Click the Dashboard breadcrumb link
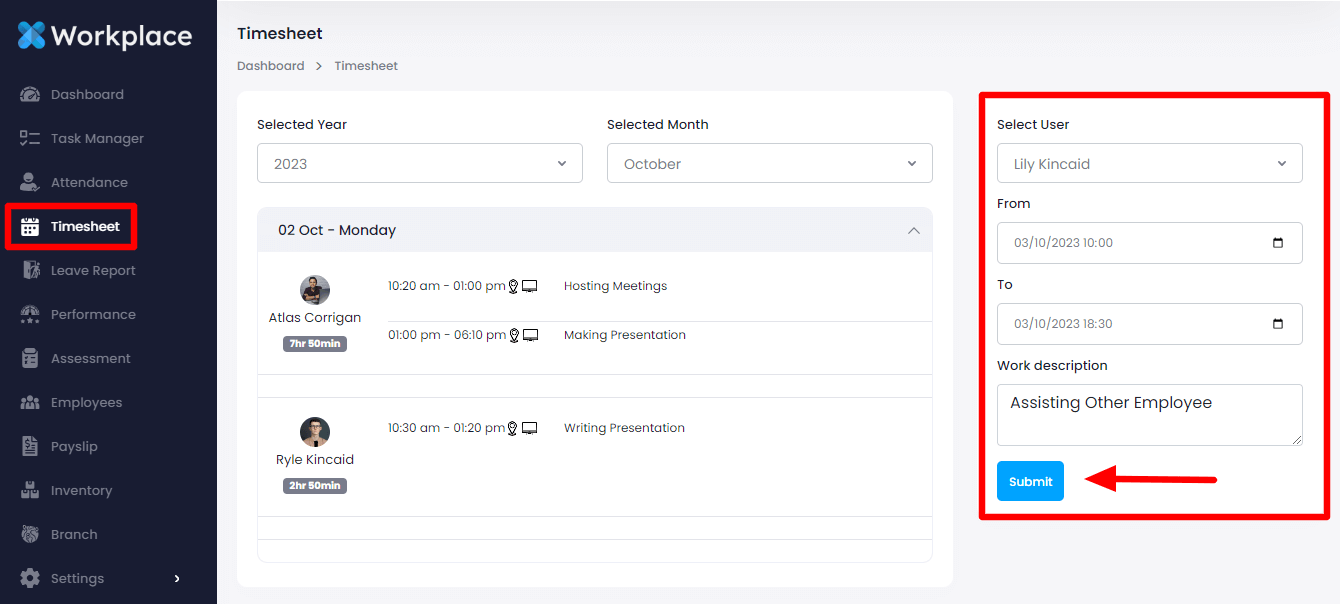 (270, 66)
